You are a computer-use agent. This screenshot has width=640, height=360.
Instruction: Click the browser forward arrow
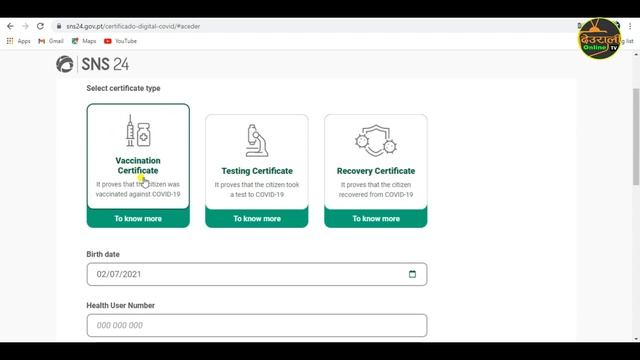pyautogui.click(x=25, y=26)
